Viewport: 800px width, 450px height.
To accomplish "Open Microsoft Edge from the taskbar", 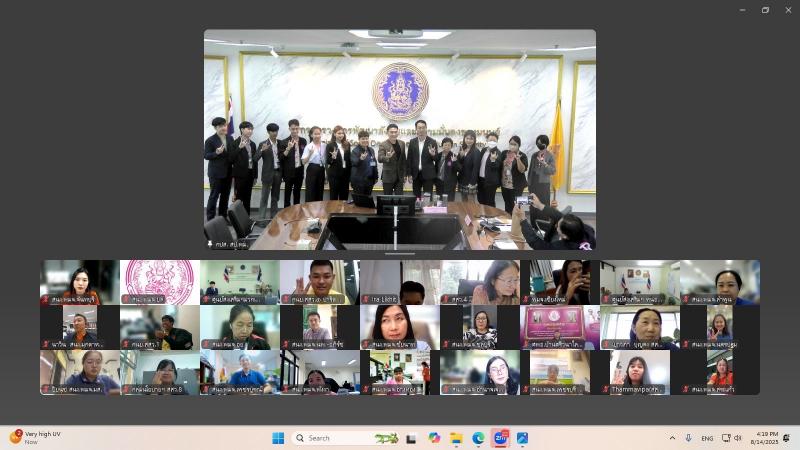I will point(478,438).
